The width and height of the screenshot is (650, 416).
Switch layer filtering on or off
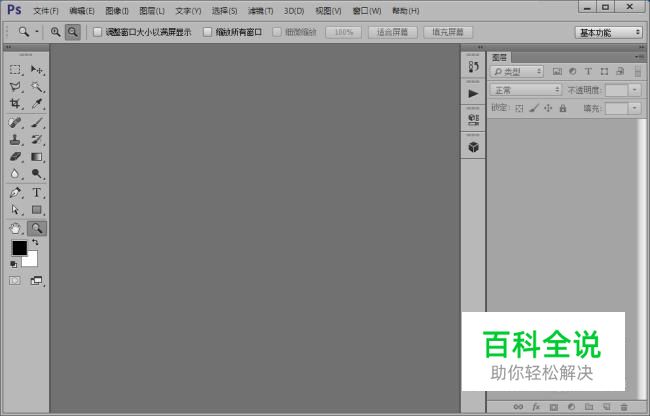pos(638,72)
